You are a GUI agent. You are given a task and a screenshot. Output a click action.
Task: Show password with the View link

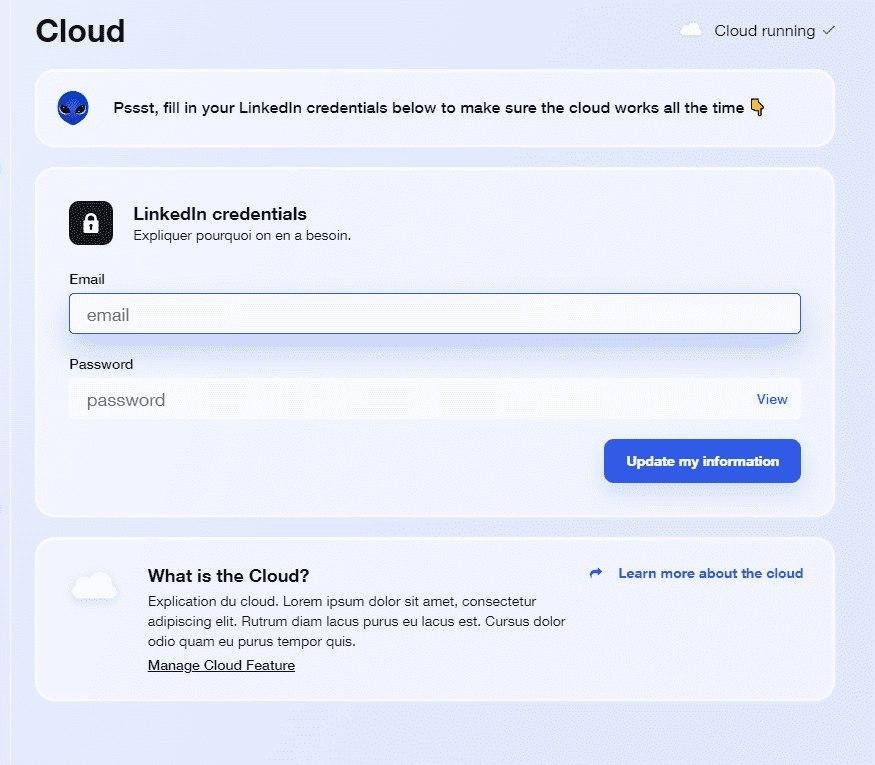[x=772, y=399]
